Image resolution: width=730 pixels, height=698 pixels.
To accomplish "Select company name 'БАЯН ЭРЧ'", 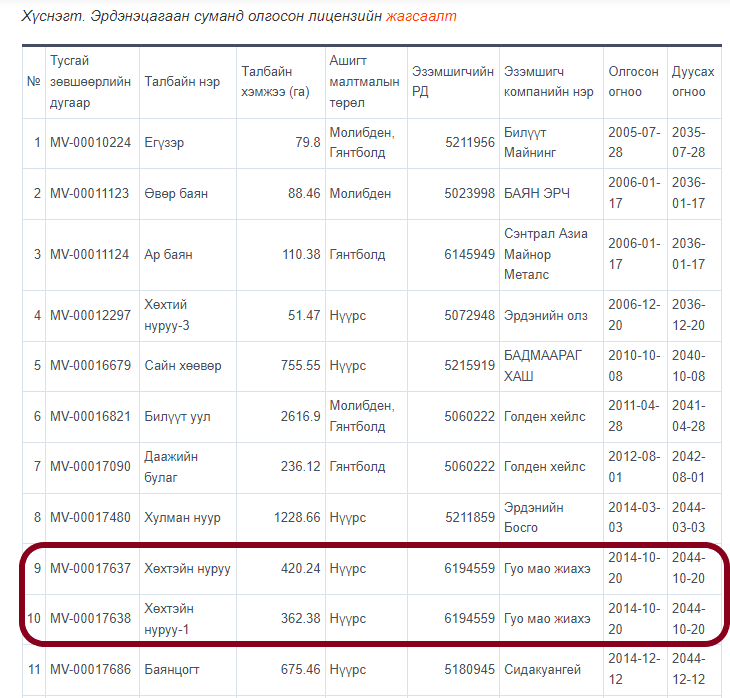I will [x=537, y=193].
